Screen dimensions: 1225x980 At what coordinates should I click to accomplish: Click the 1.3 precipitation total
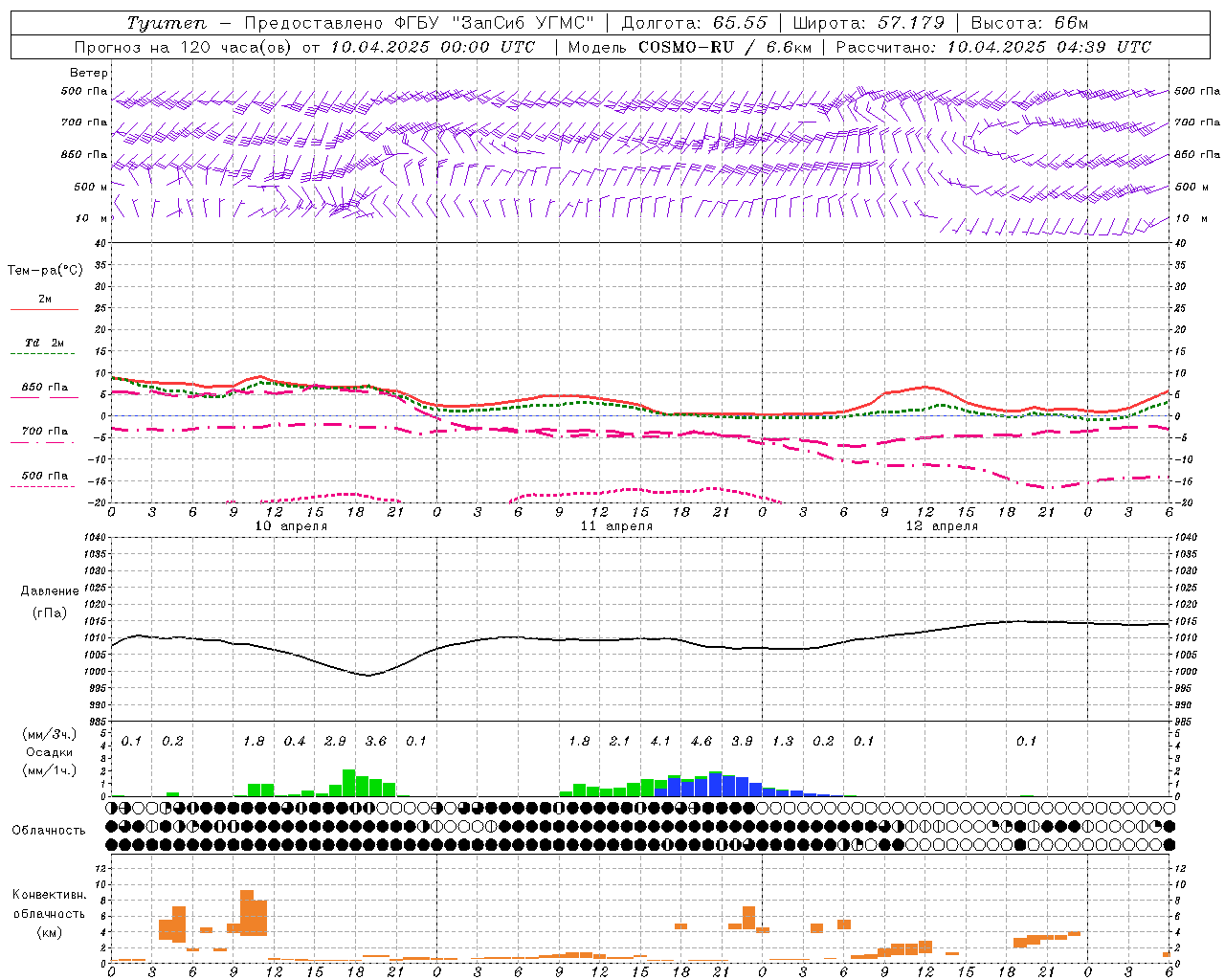tap(782, 742)
